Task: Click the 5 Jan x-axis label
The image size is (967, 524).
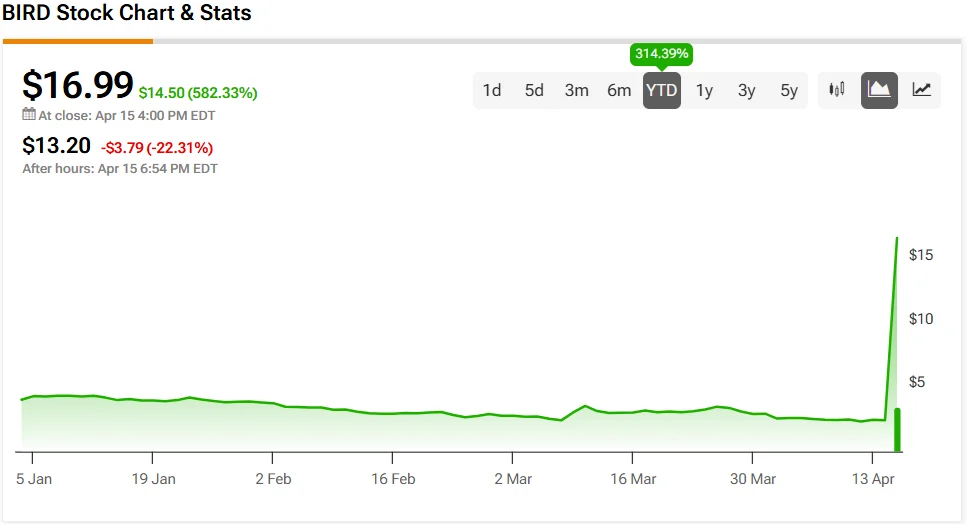Action: click(34, 479)
